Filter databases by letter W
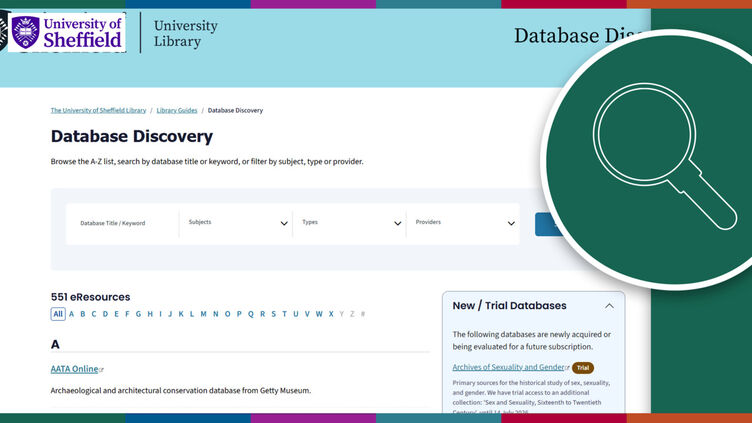 click(x=319, y=314)
